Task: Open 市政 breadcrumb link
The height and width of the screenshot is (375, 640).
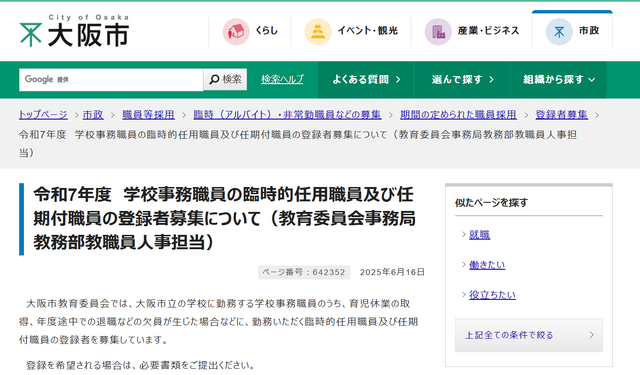Action: pos(93,115)
